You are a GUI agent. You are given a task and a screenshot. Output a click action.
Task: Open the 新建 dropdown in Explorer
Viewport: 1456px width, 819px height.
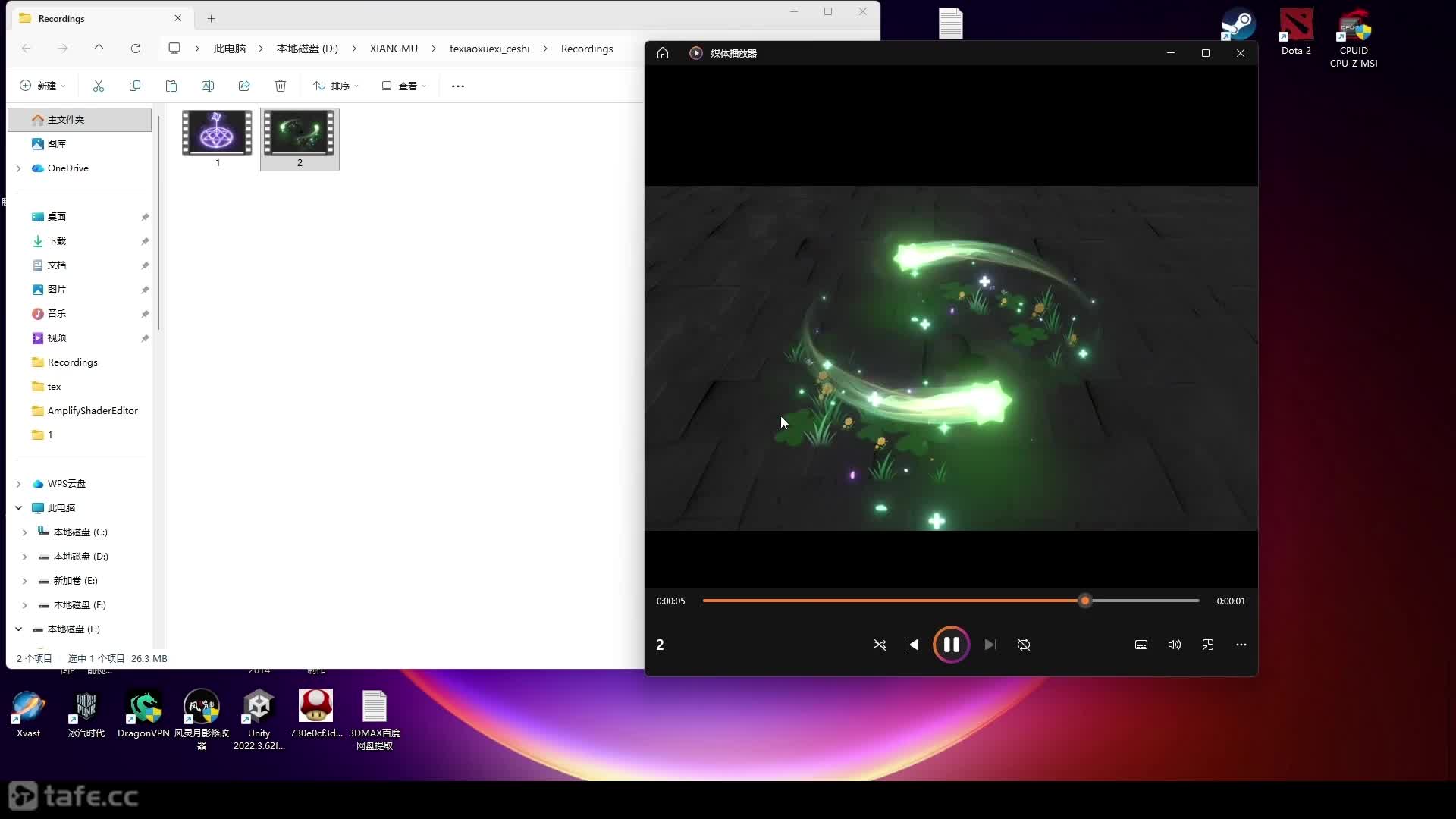click(x=42, y=86)
